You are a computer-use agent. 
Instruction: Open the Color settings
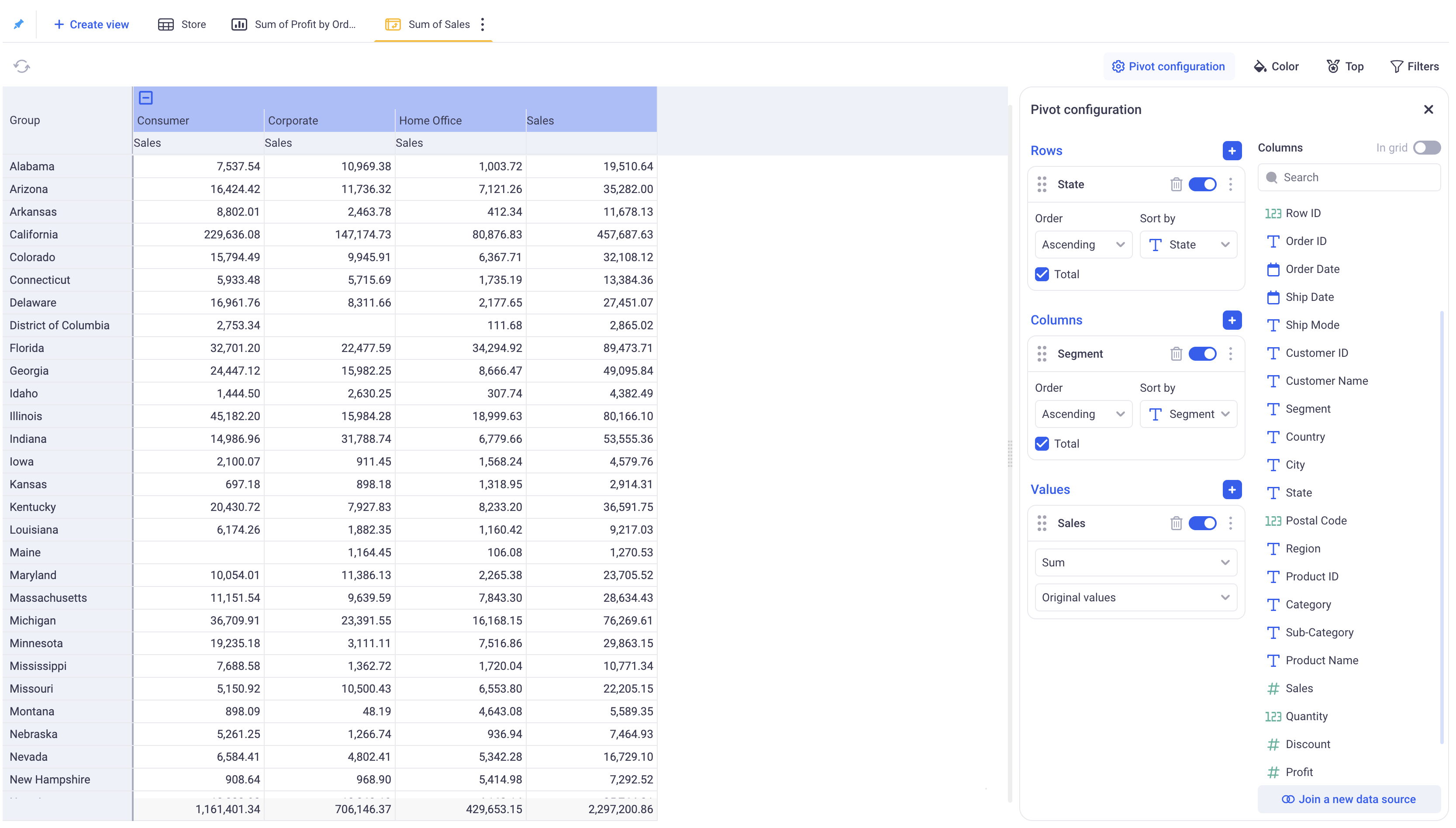(x=1276, y=66)
